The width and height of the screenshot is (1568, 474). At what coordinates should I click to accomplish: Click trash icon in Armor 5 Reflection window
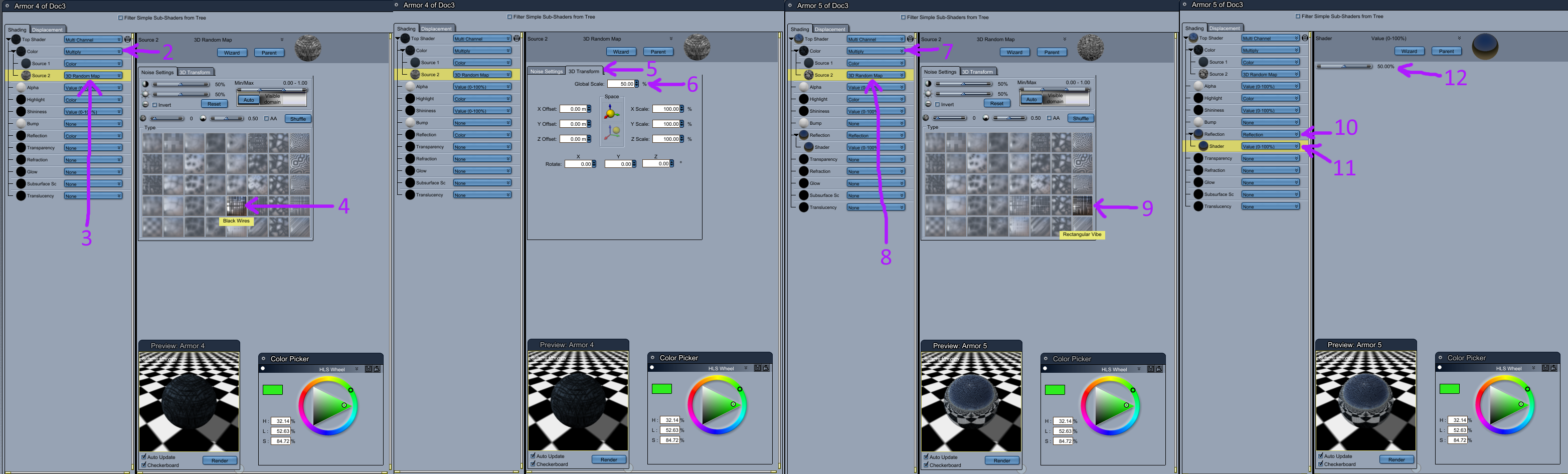pyautogui.click(x=1305, y=38)
